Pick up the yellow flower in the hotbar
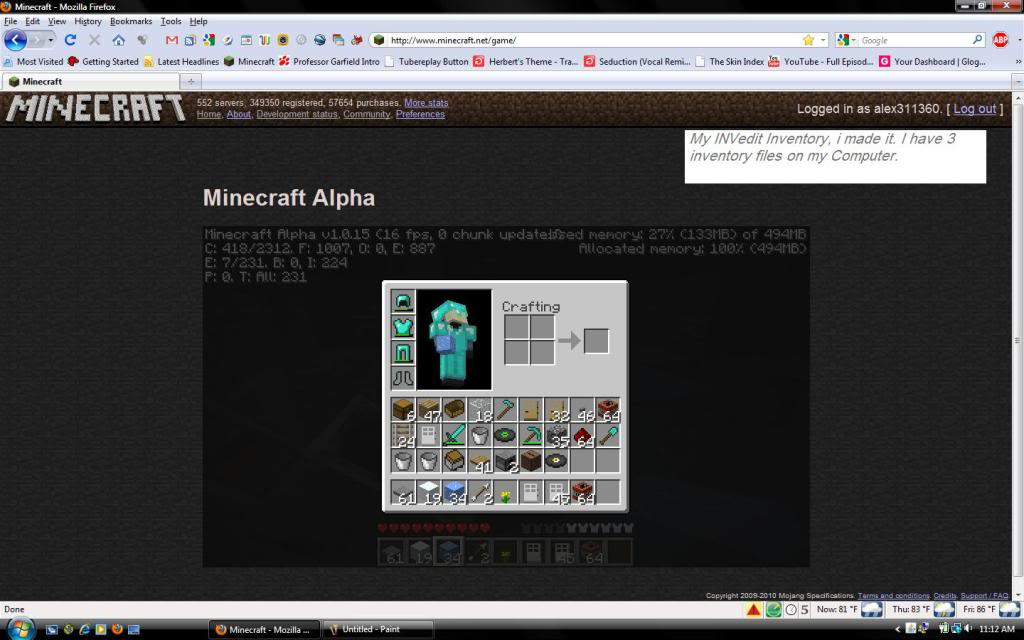The width and height of the screenshot is (1024, 640). point(505,492)
